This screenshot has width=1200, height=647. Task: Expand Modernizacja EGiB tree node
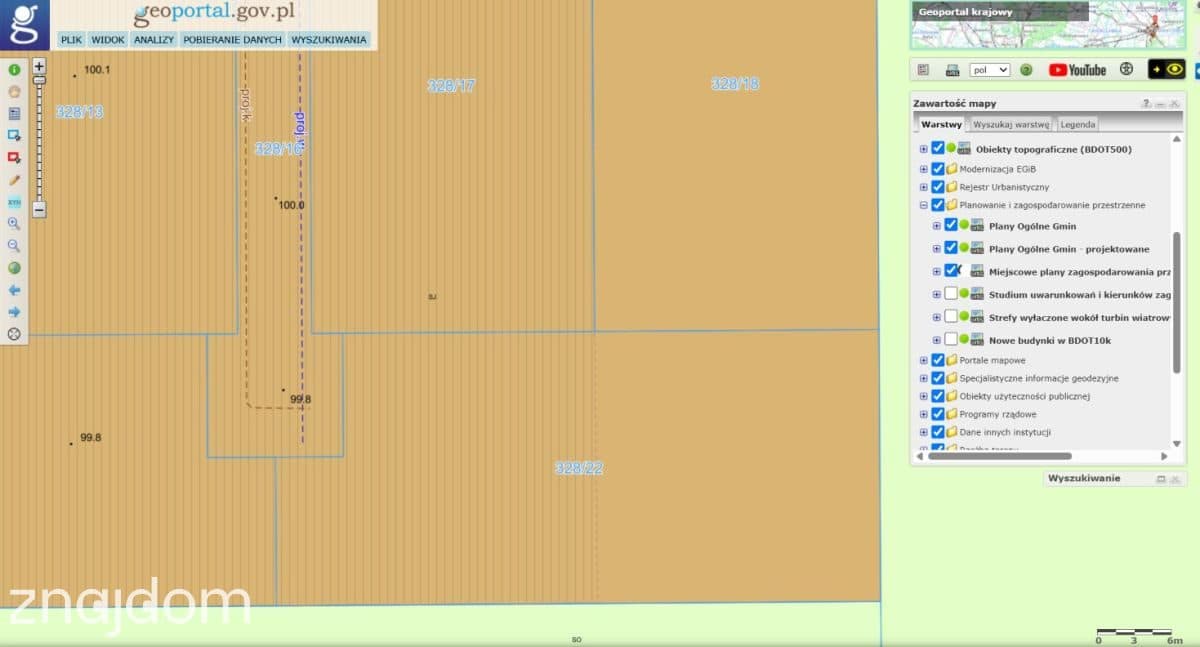(924, 168)
